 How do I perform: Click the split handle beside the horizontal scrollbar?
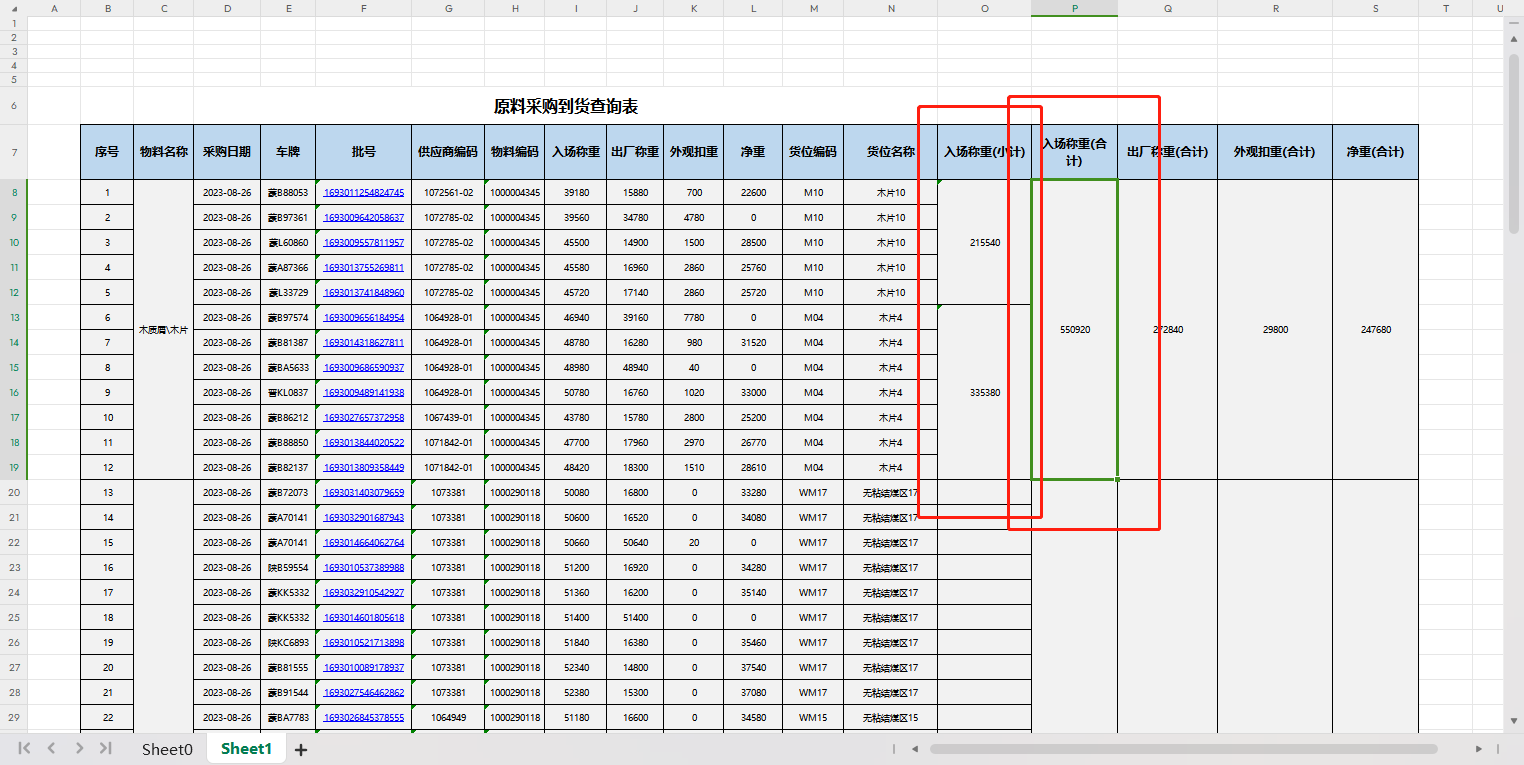pos(895,748)
